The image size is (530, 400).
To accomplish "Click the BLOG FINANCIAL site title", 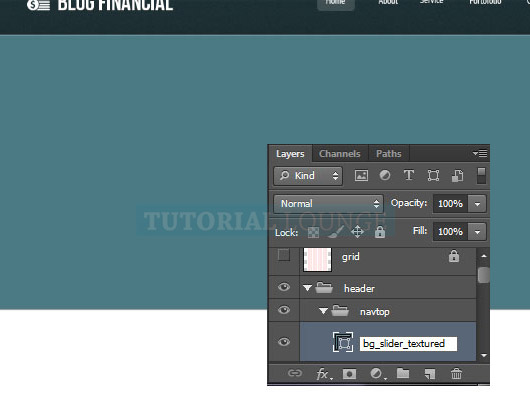I will tap(115, 5).
